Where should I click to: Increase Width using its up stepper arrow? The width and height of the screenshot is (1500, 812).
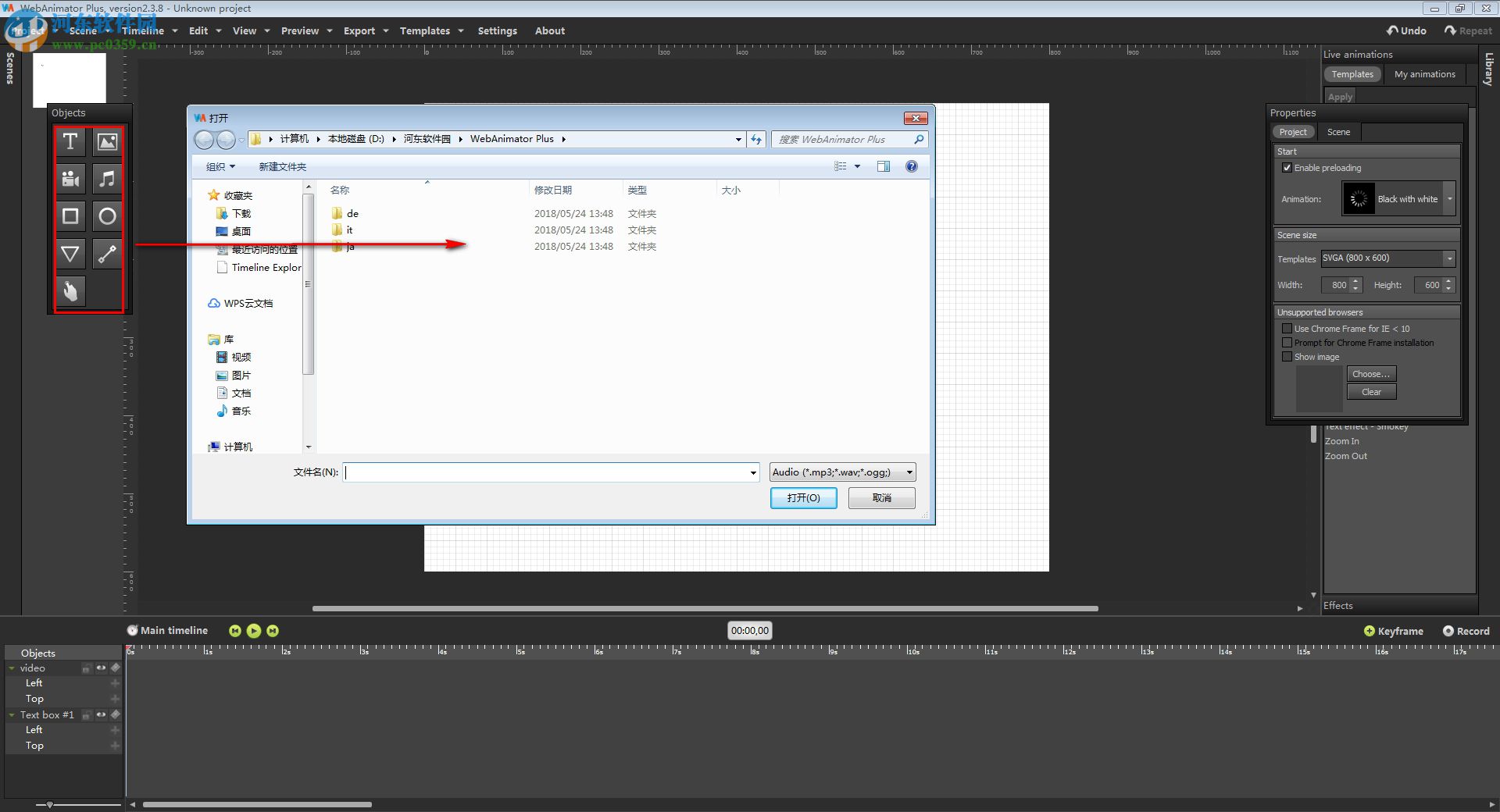point(1355,281)
